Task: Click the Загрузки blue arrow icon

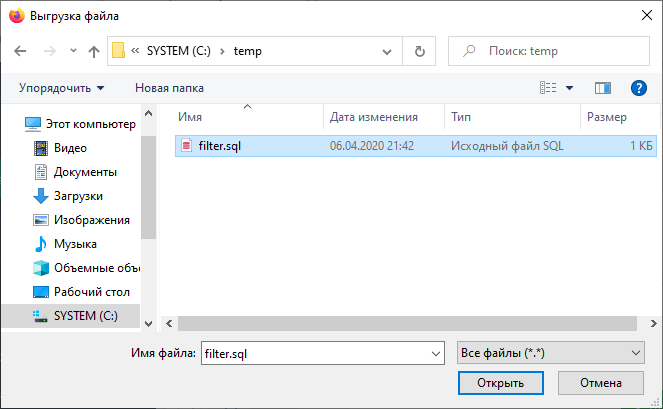Action: (41, 196)
